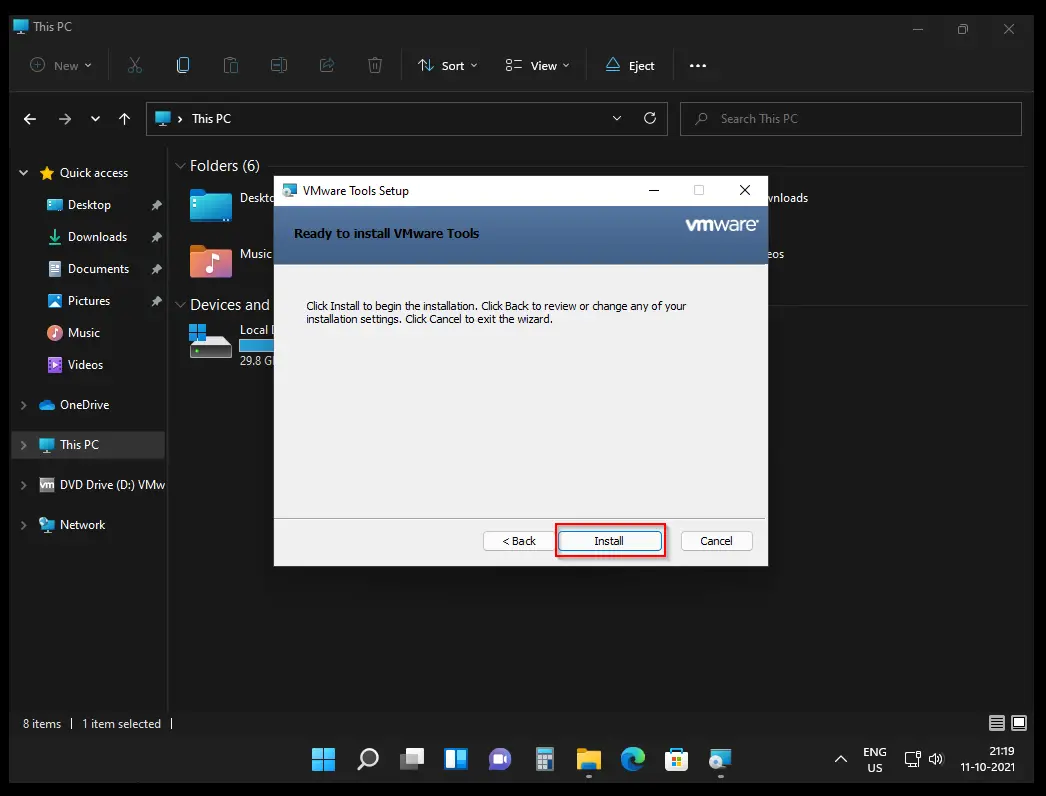The height and width of the screenshot is (796, 1046).
Task: Click the ENG US language indicator
Action: [875, 759]
